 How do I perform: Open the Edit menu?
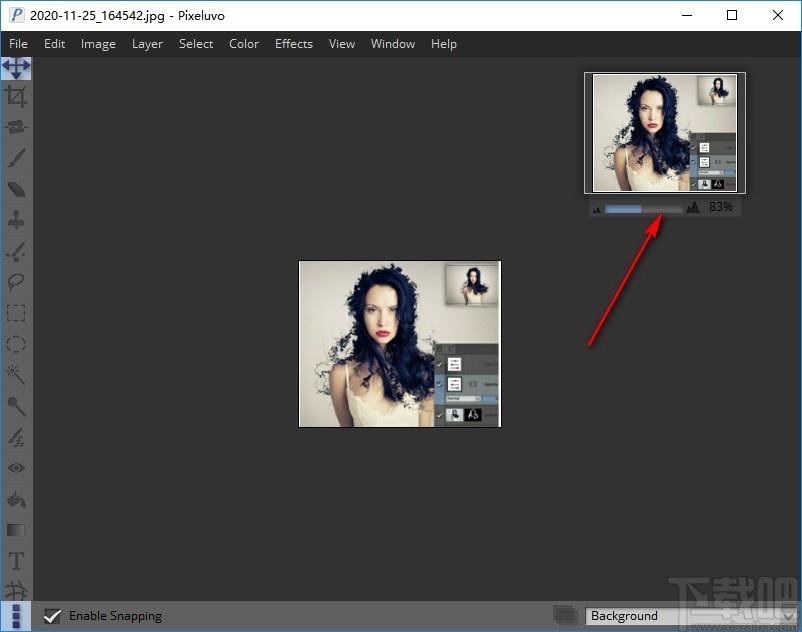click(55, 44)
